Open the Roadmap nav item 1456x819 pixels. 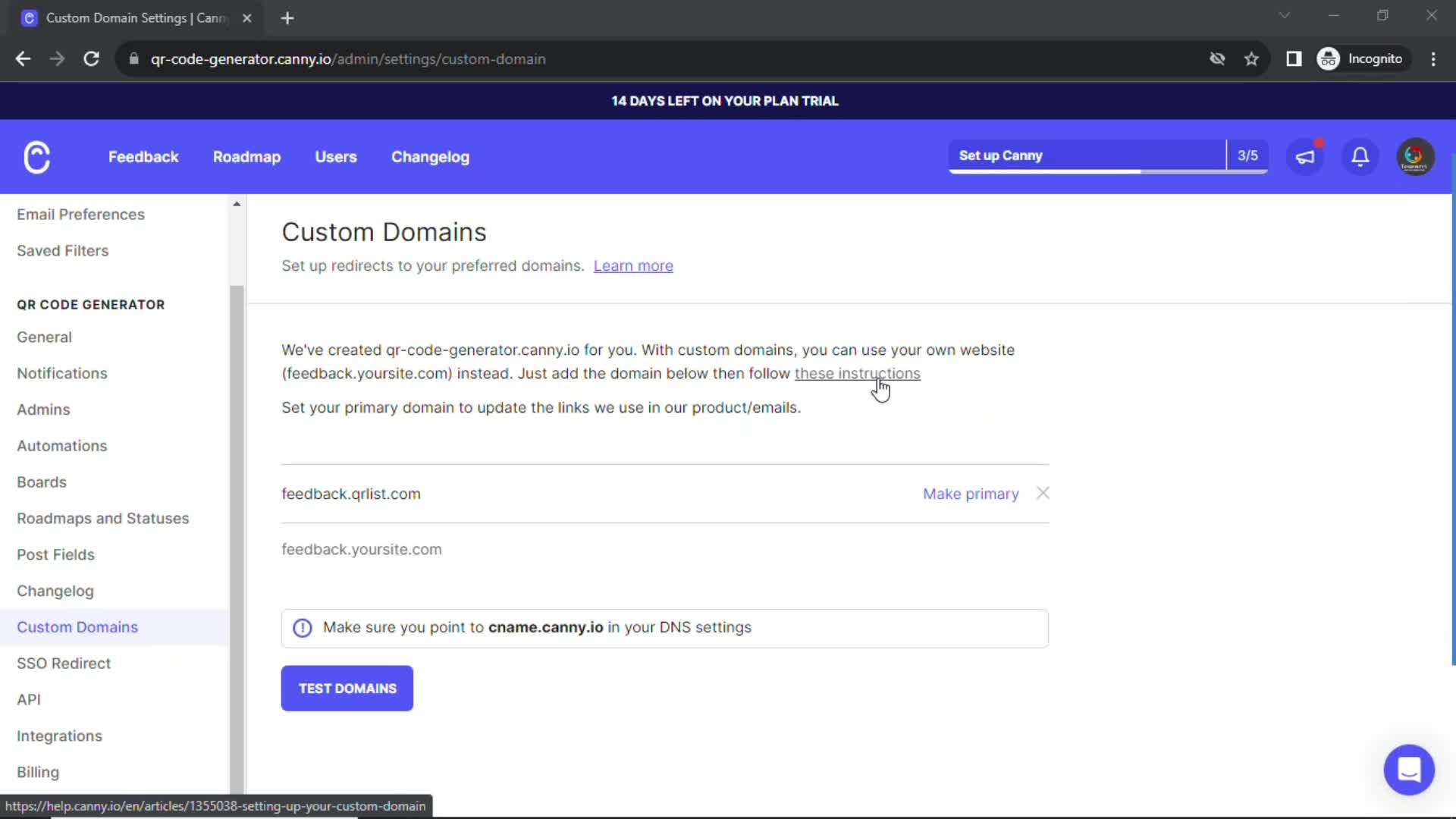pyautogui.click(x=246, y=157)
